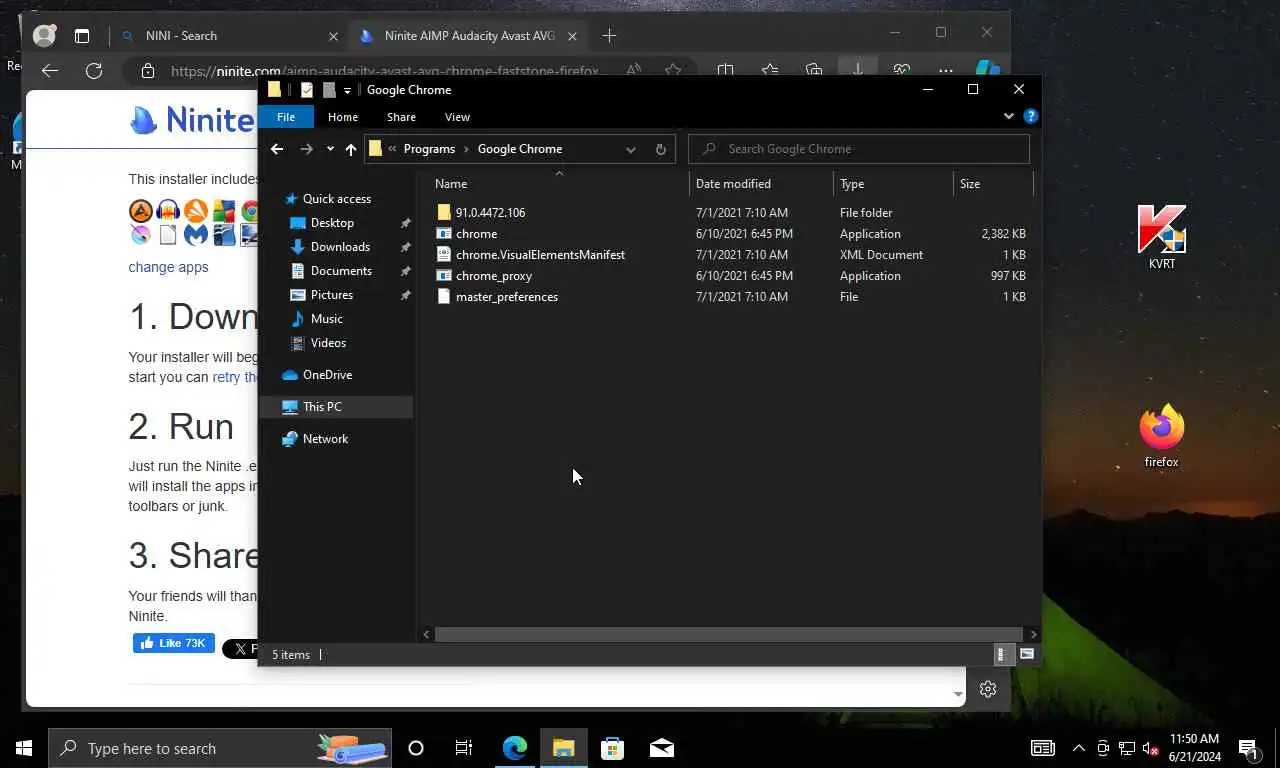Open the View ribbon tab

(x=457, y=117)
